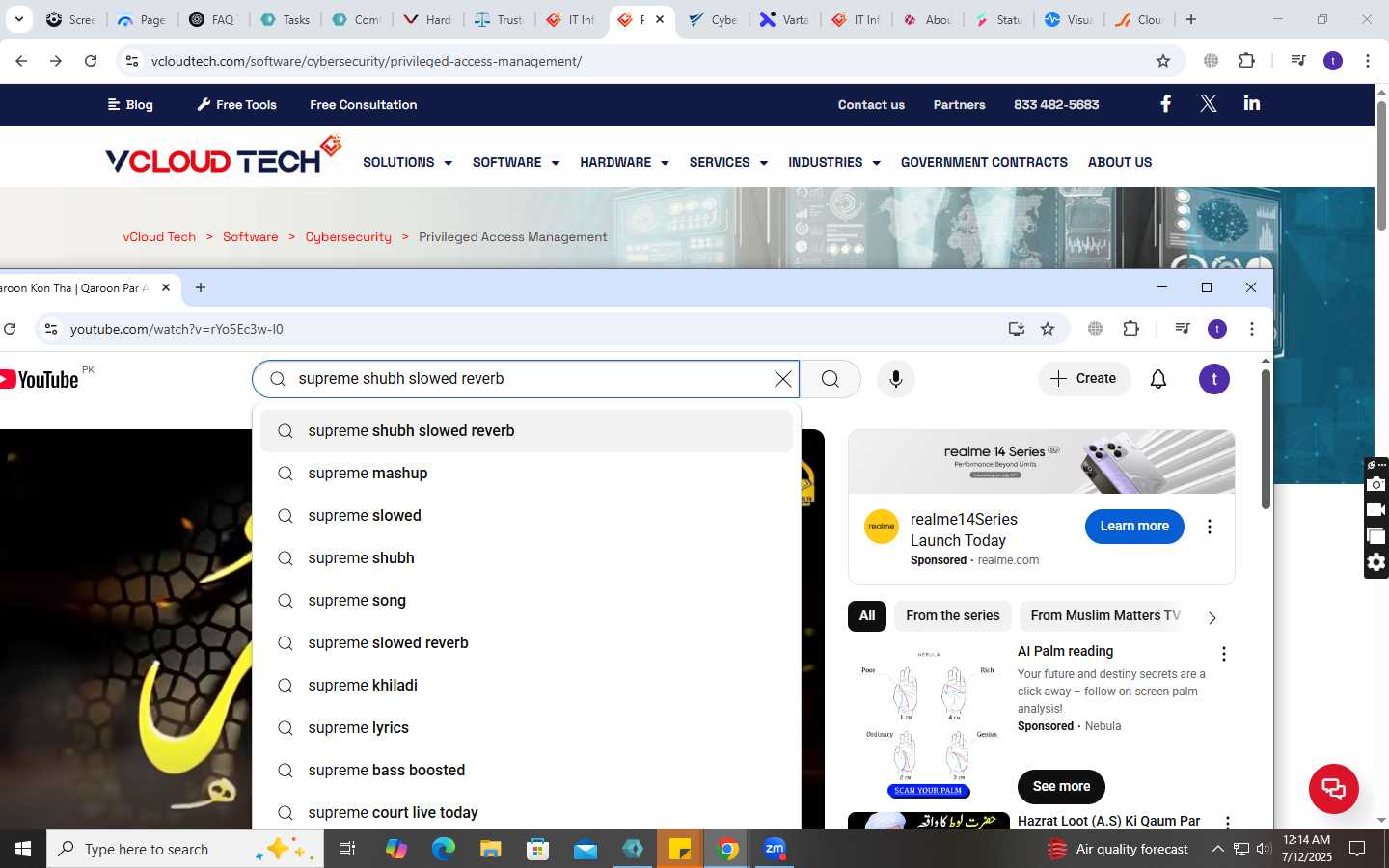Open Government Contracts menu item
1389x868 pixels.
(x=984, y=162)
